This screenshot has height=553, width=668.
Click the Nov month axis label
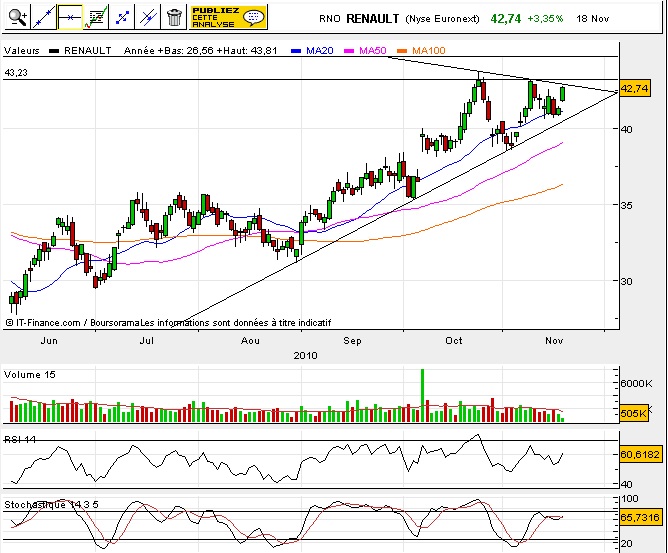(554, 341)
